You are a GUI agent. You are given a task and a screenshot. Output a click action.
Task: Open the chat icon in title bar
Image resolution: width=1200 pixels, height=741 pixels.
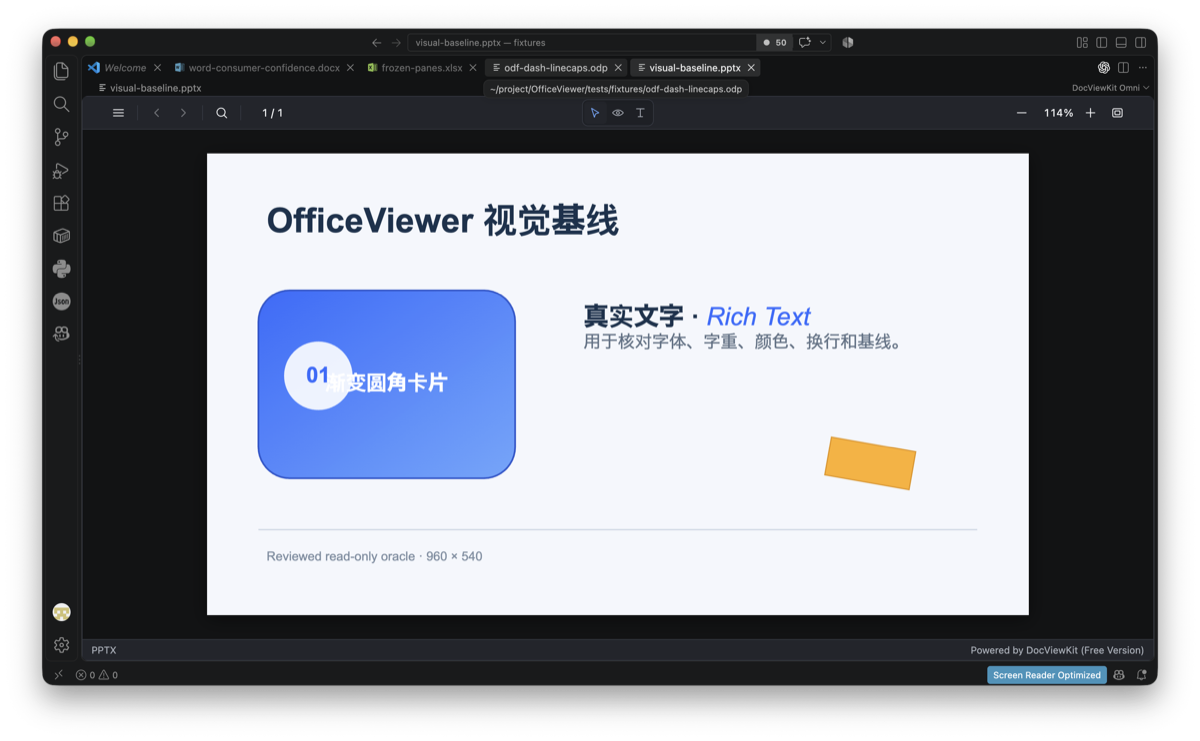click(805, 43)
